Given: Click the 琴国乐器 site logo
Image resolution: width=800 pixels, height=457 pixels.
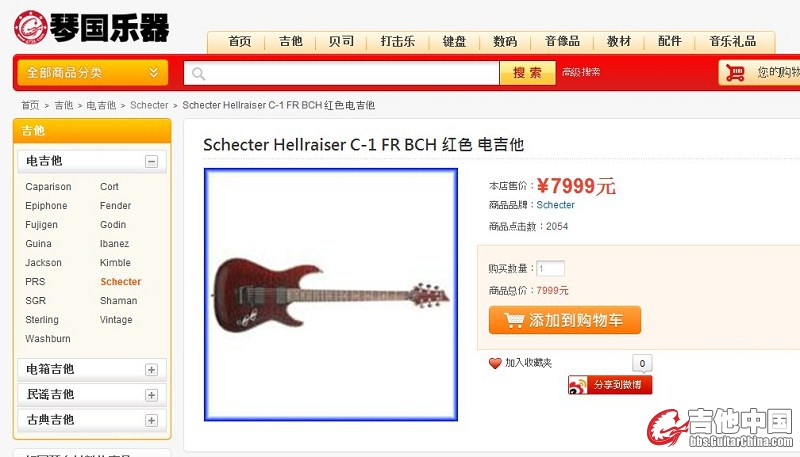Looking at the screenshot, I should click(91, 27).
